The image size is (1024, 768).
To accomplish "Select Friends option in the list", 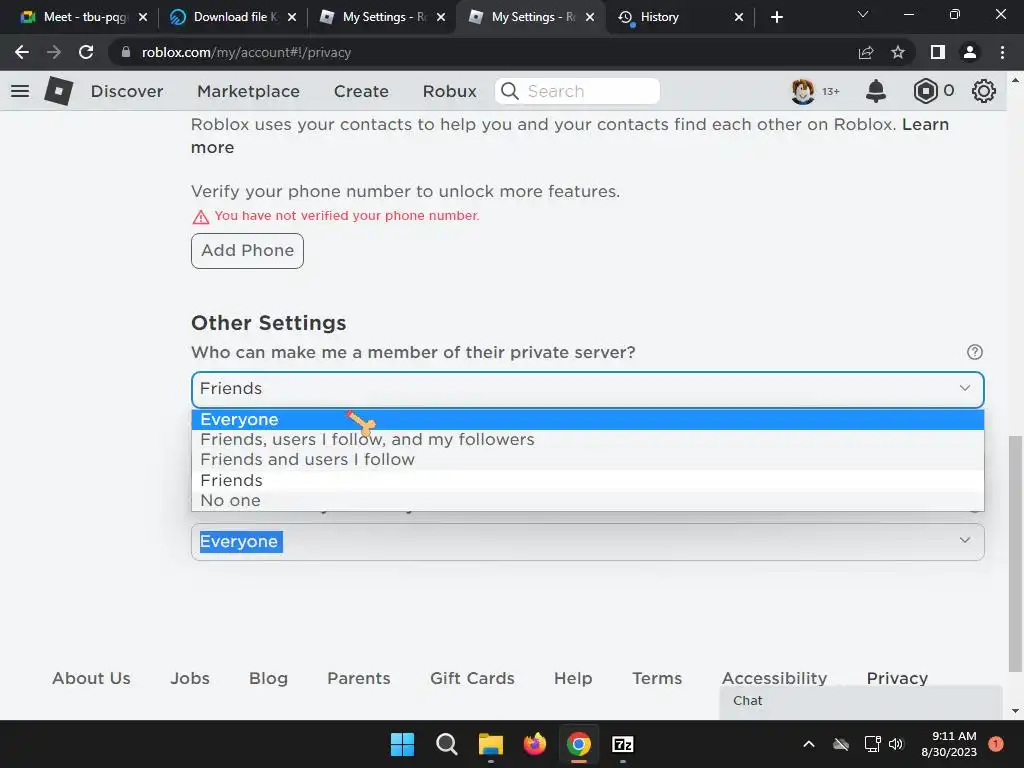I will point(588,481).
